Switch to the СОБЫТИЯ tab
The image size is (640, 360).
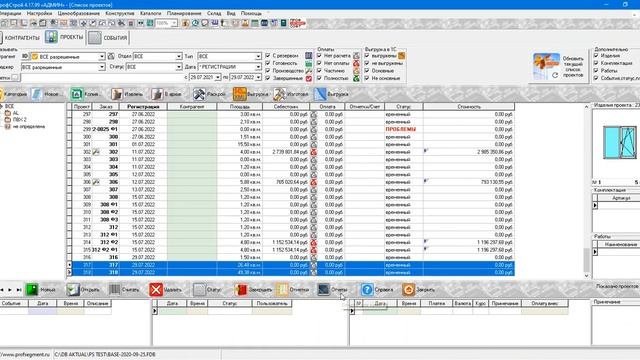coord(108,38)
